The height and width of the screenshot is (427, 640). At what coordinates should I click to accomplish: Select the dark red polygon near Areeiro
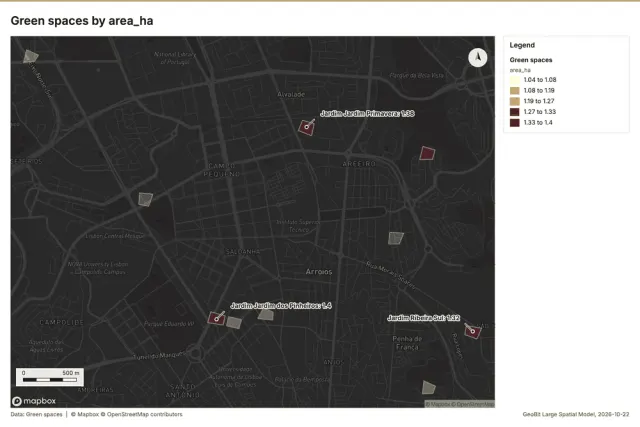pyautogui.click(x=427, y=153)
